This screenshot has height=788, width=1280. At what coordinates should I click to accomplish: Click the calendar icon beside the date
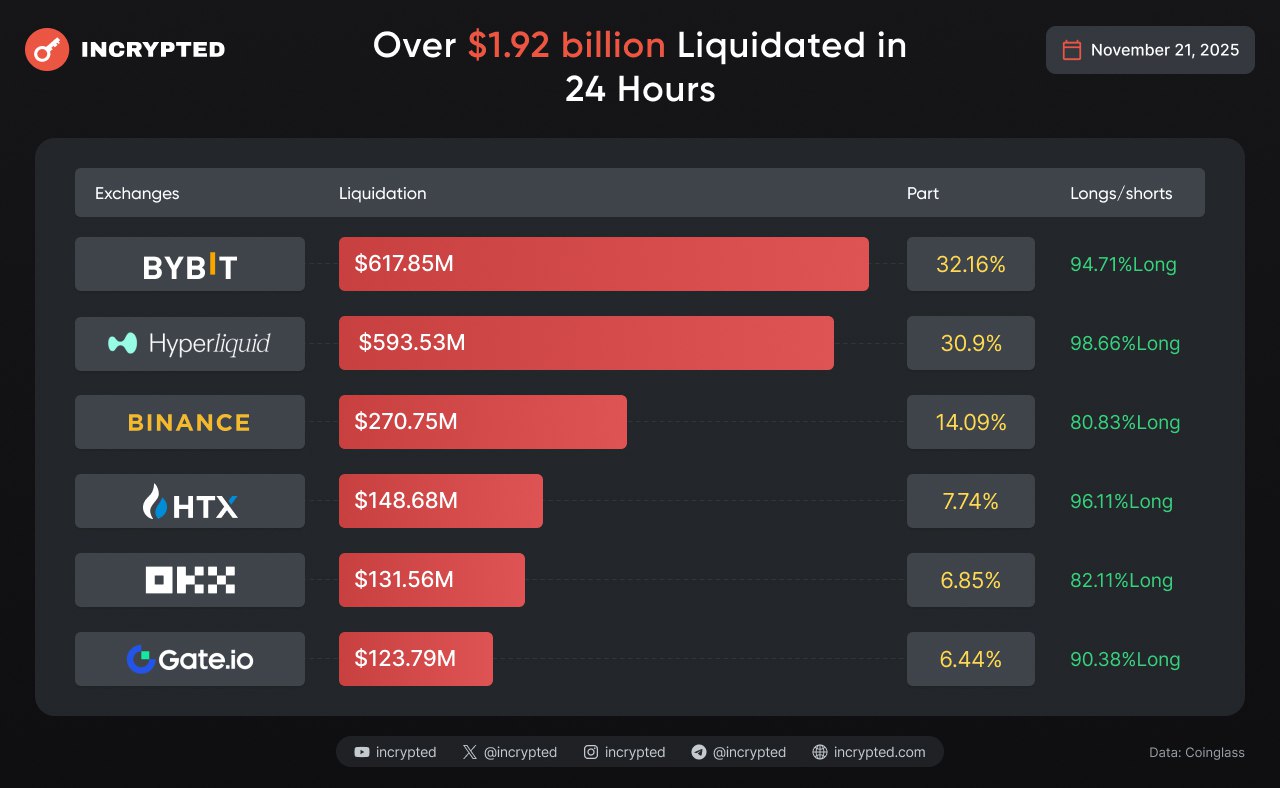coord(1071,50)
